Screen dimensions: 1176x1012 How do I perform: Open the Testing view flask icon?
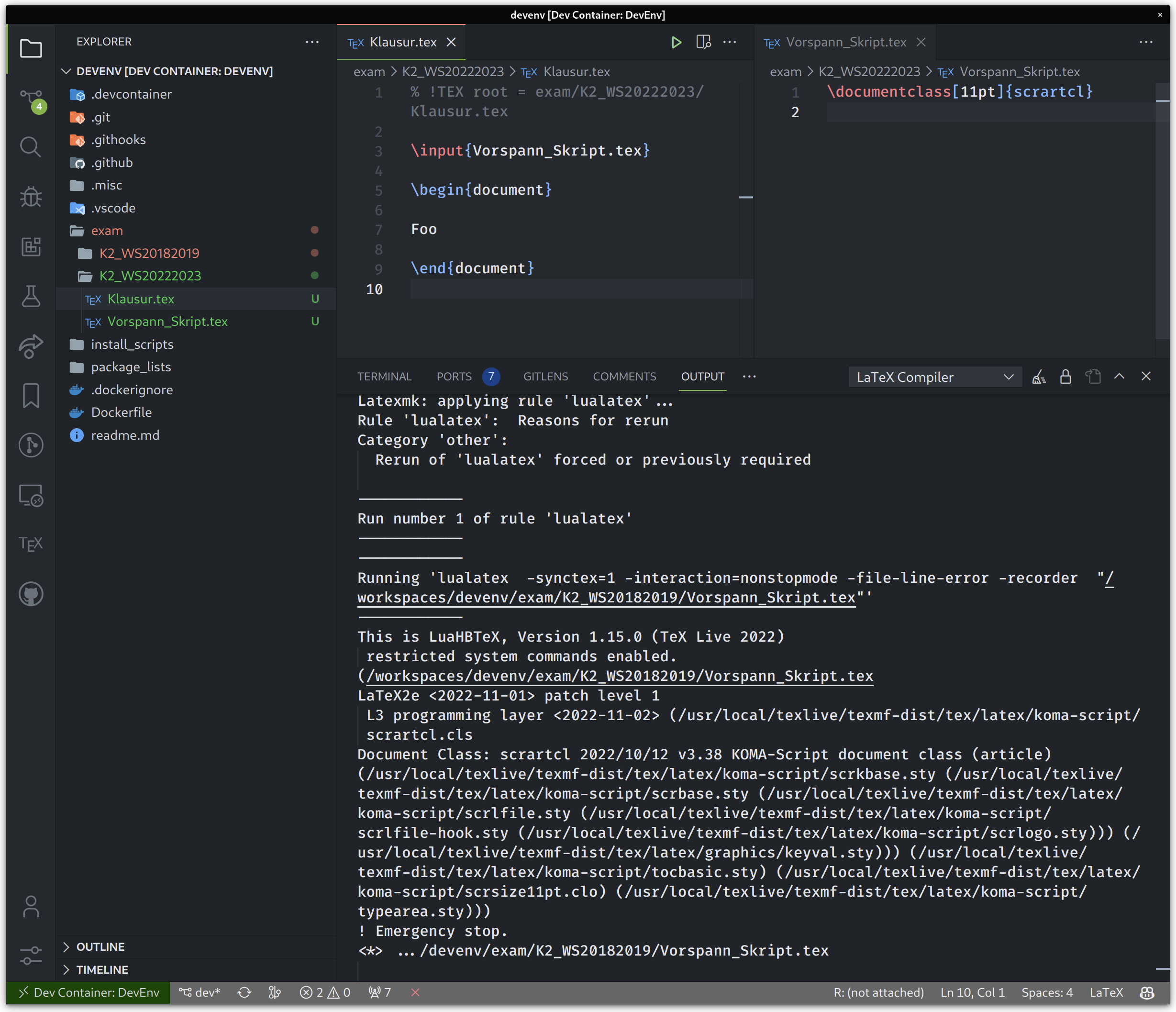click(x=31, y=296)
